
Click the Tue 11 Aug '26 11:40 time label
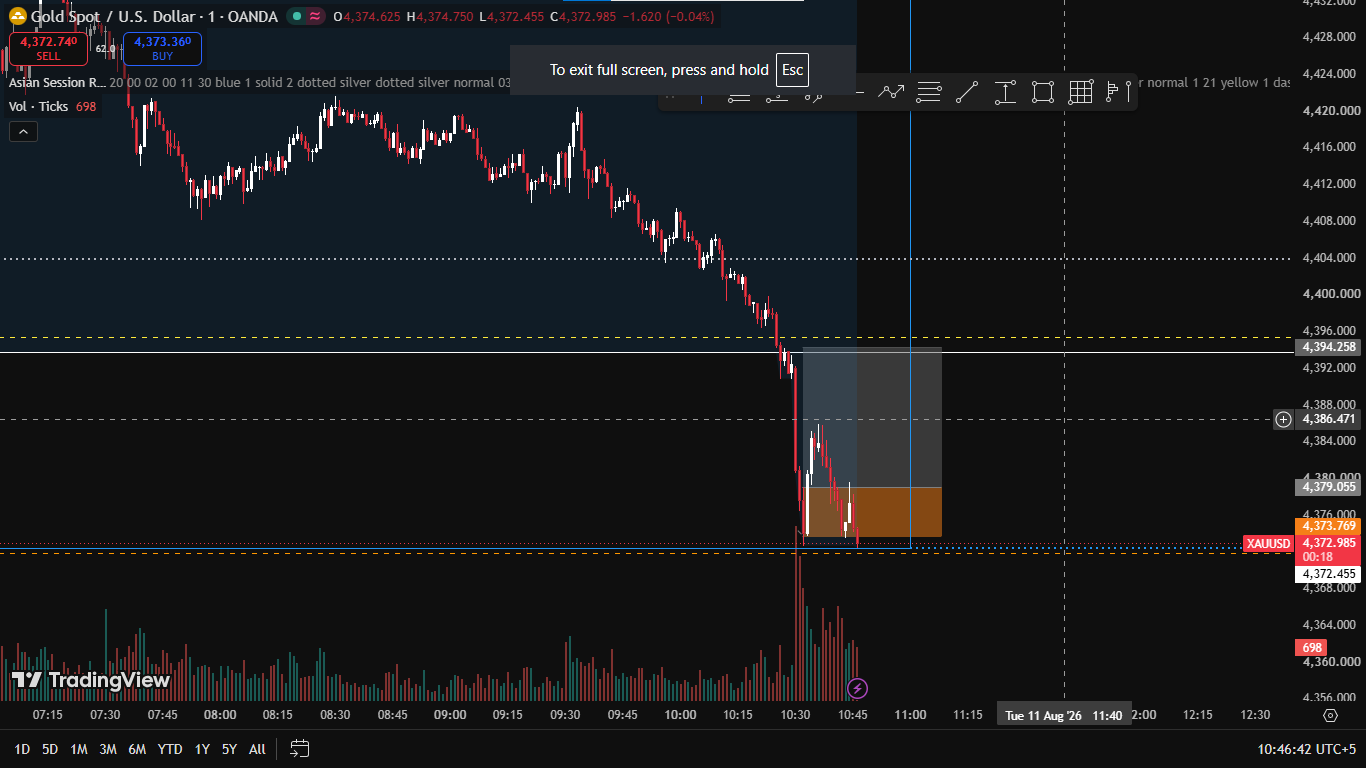[x=1064, y=715]
